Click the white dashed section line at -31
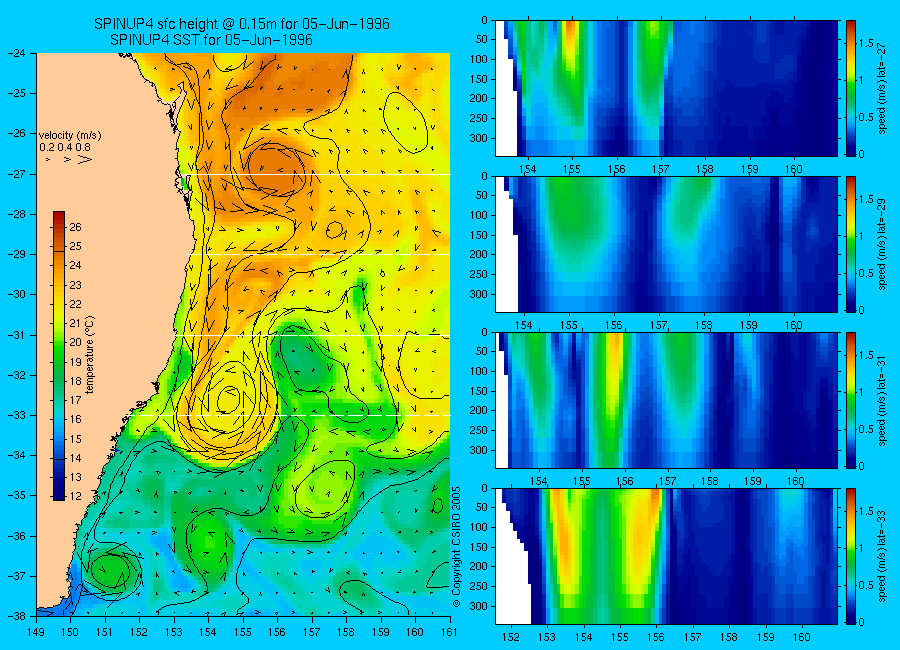The image size is (900, 650). coord(313,335)
